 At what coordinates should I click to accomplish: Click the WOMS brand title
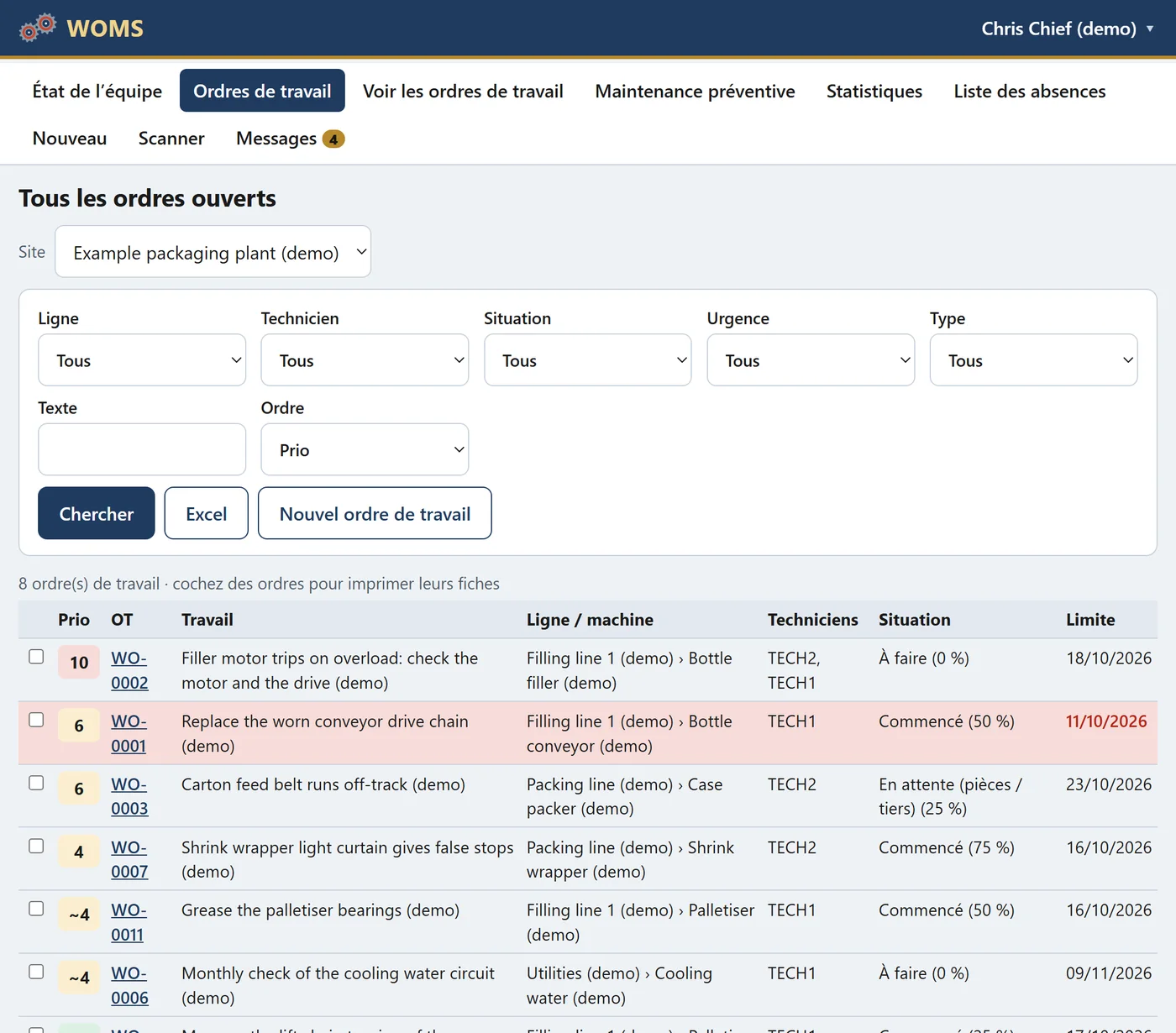[105, 29]
